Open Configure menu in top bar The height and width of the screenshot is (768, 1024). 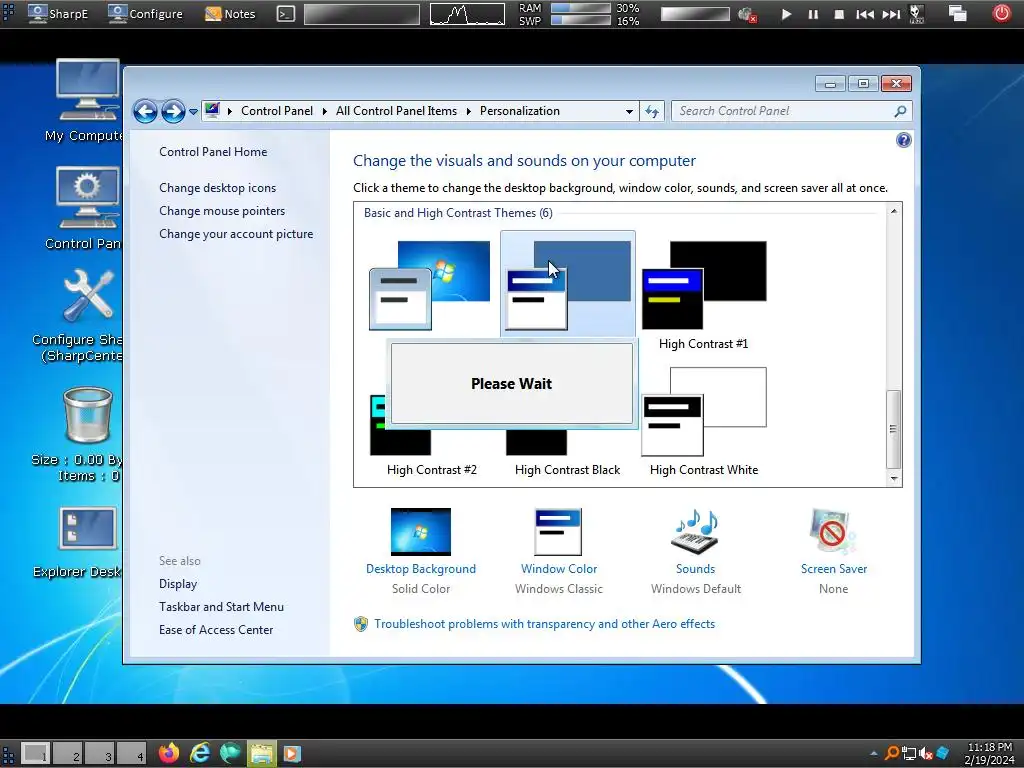[x=146, y=13]
